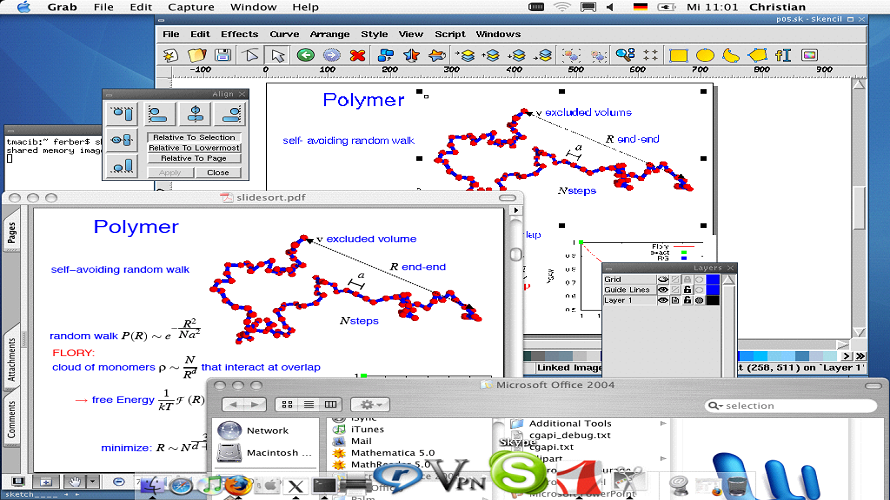Open the Effects menu in Skencil
This screenshot has height=500, width=890.
239,33
